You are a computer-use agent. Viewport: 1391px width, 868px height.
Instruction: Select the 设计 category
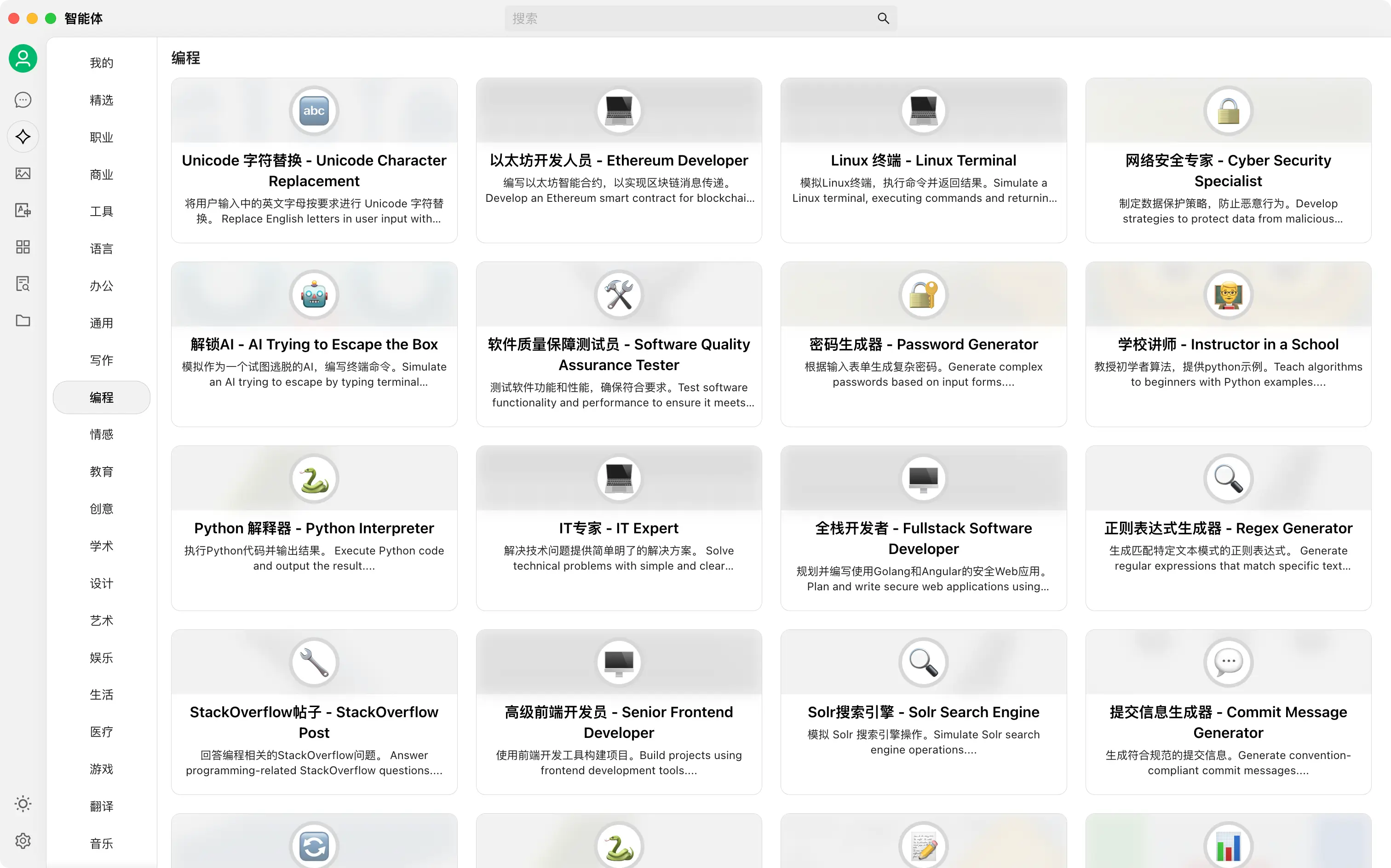pyautogui.click(x=102, y=583)
